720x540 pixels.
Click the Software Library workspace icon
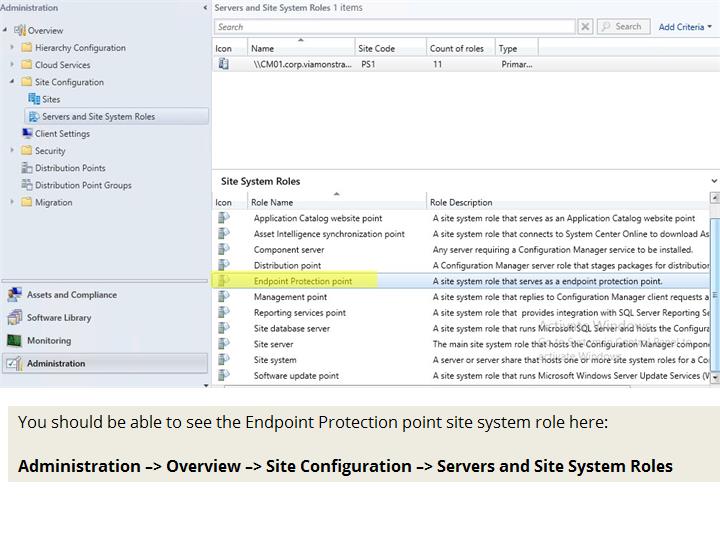[x=14, y=318]
